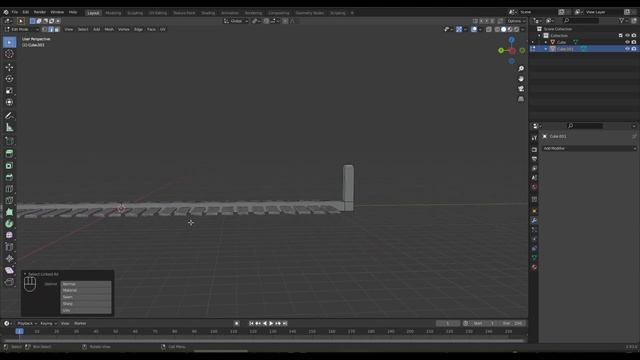
Task: Open the Playback dropdown in timeline
Action: click(27, 323)
